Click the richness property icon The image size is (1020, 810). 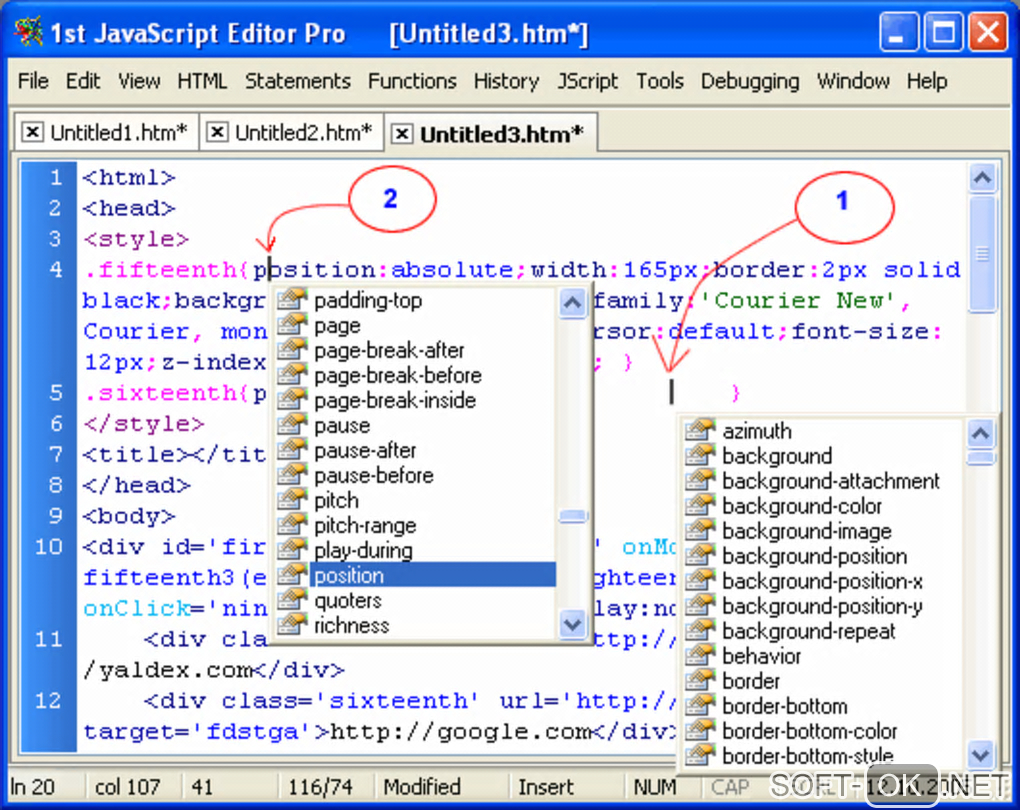pyautogui.click(x=292, y=625)
